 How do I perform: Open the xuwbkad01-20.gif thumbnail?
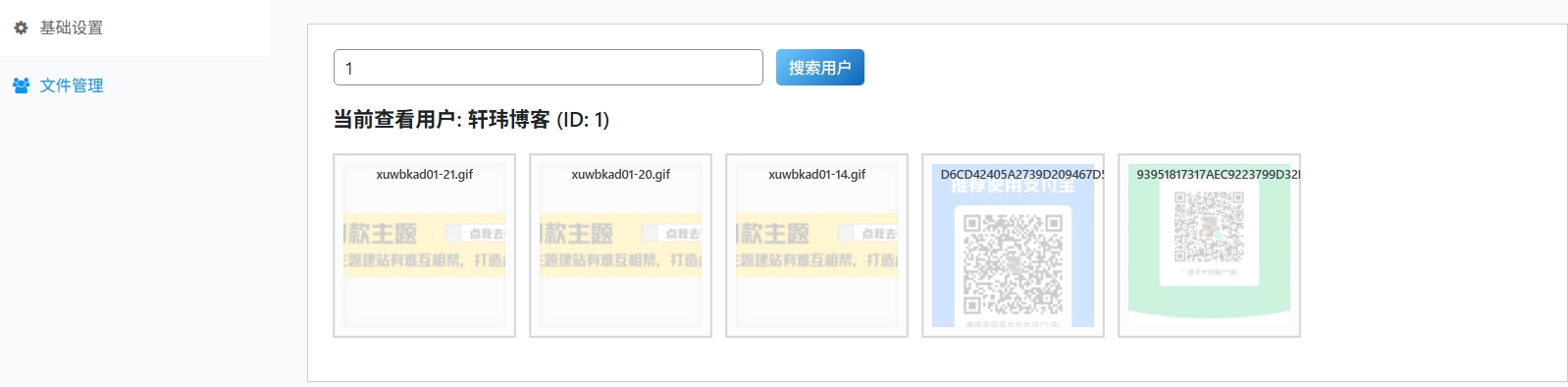pos(620,246)
